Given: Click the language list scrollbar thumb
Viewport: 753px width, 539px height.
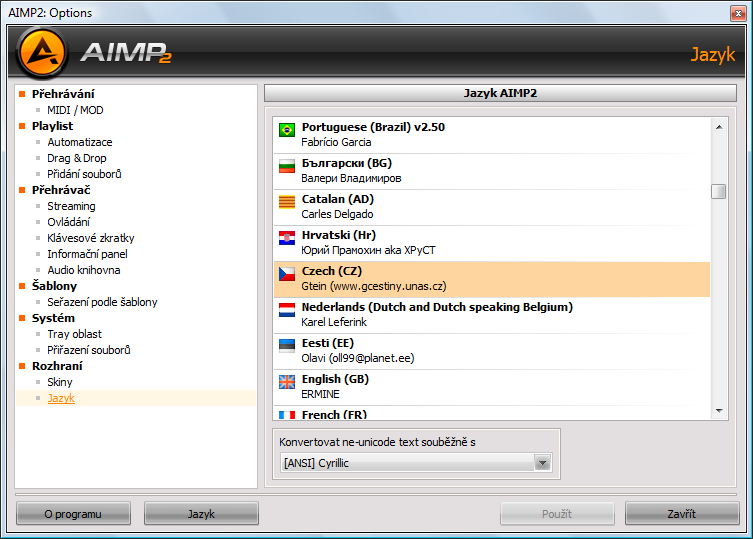Looking at the screenshot, I should point(719,191).
